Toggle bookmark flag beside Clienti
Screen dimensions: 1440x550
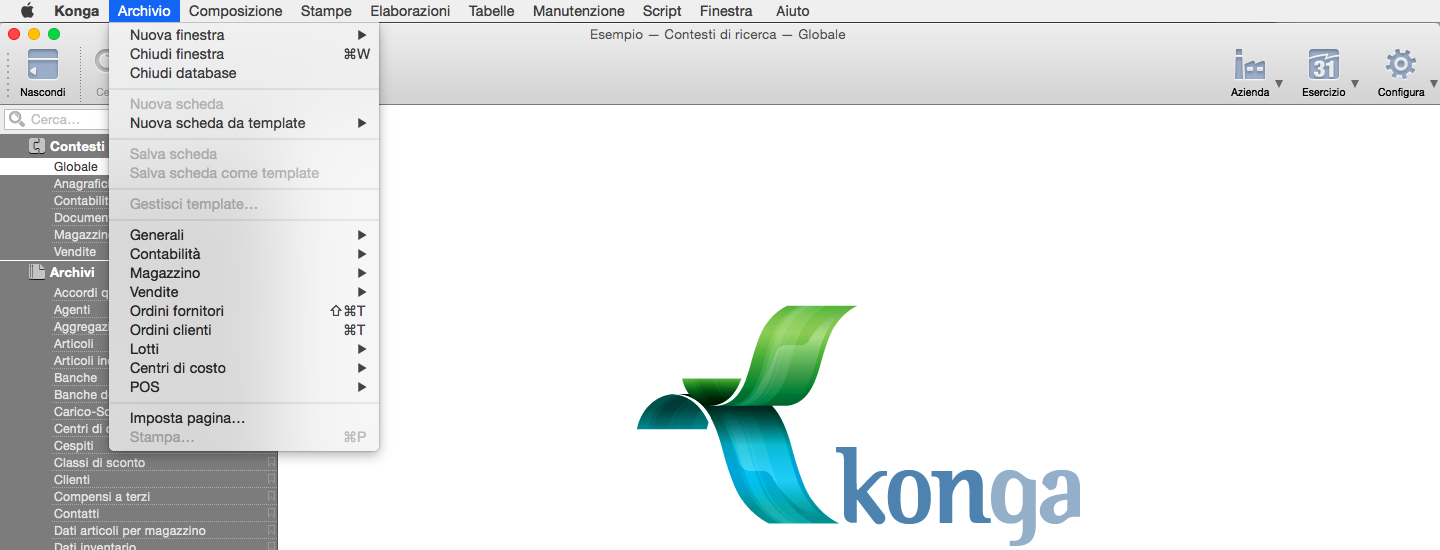point(271,480)
